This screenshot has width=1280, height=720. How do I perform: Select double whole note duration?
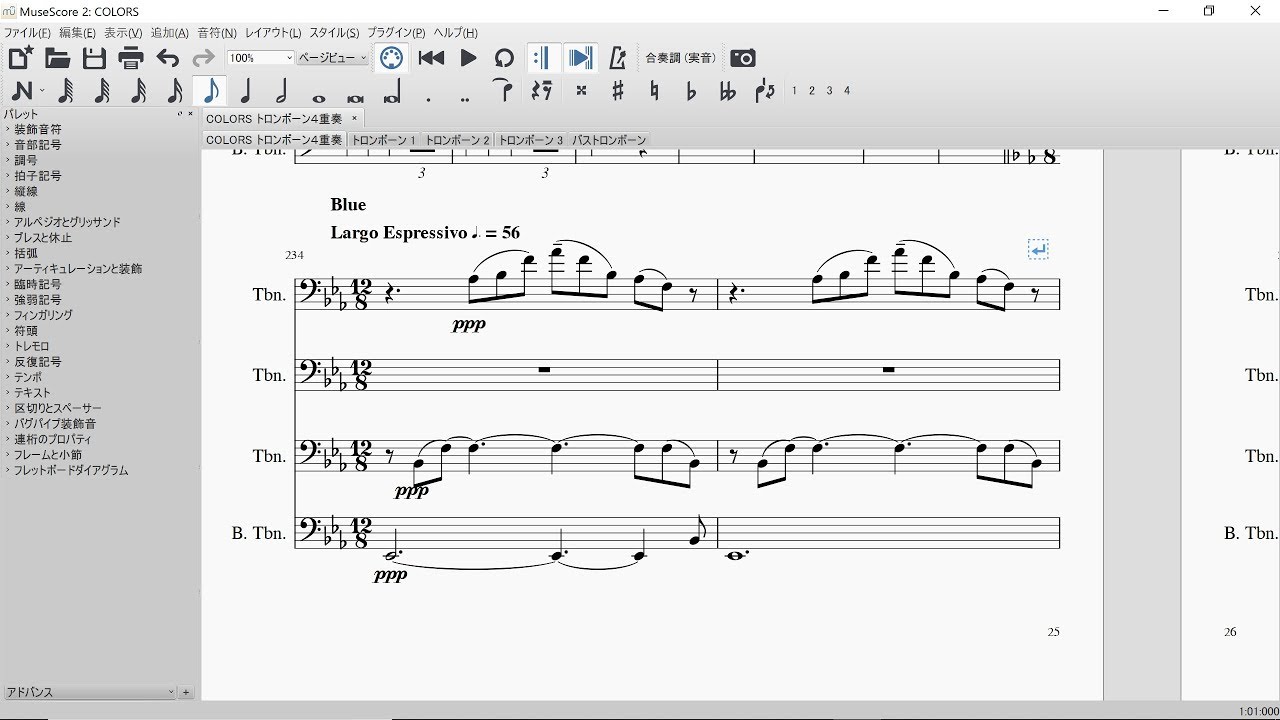click(x=355, y=98)
